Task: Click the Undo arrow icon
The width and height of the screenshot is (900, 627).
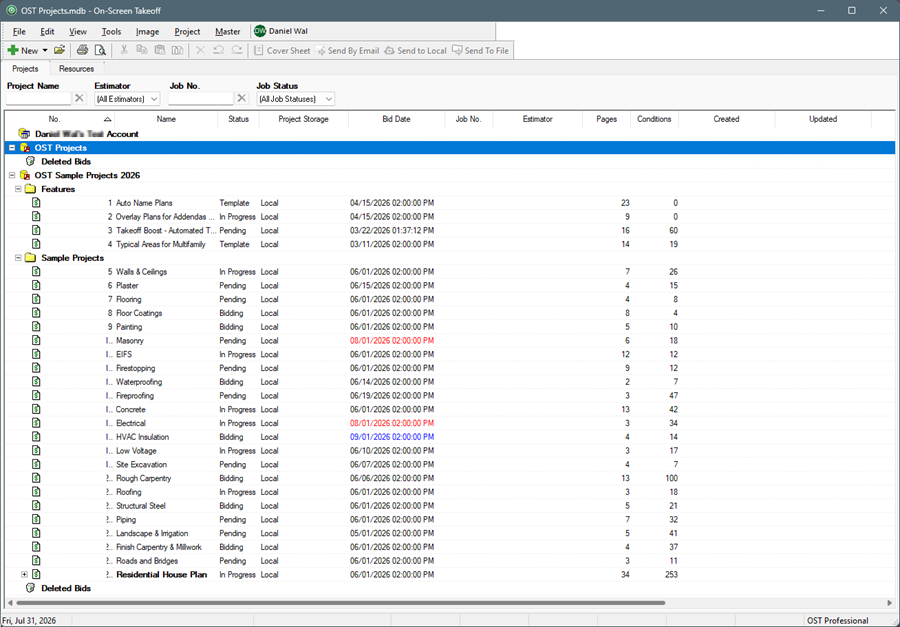Action: tap(218, 51)
